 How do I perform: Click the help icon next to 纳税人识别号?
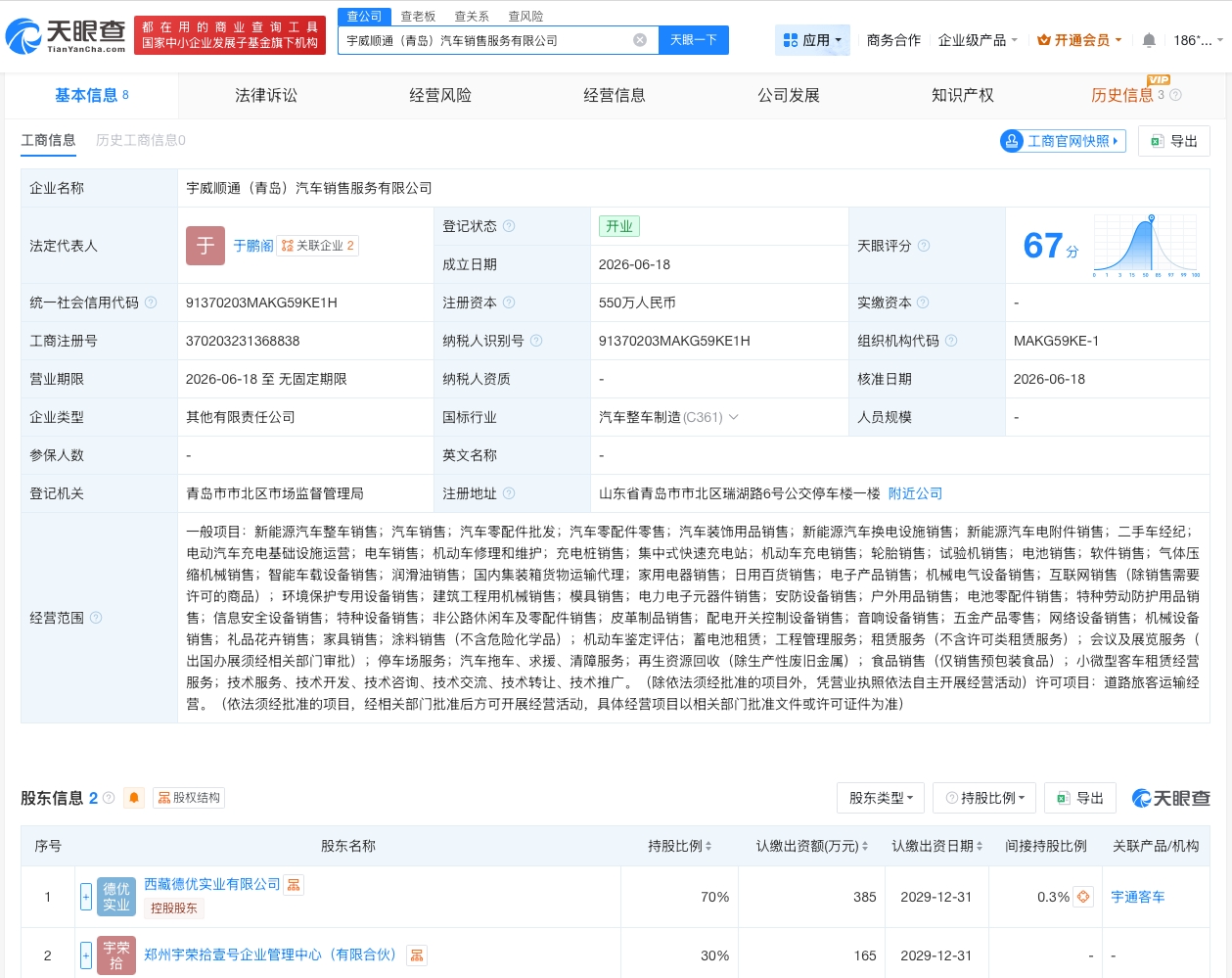point(536,341)
